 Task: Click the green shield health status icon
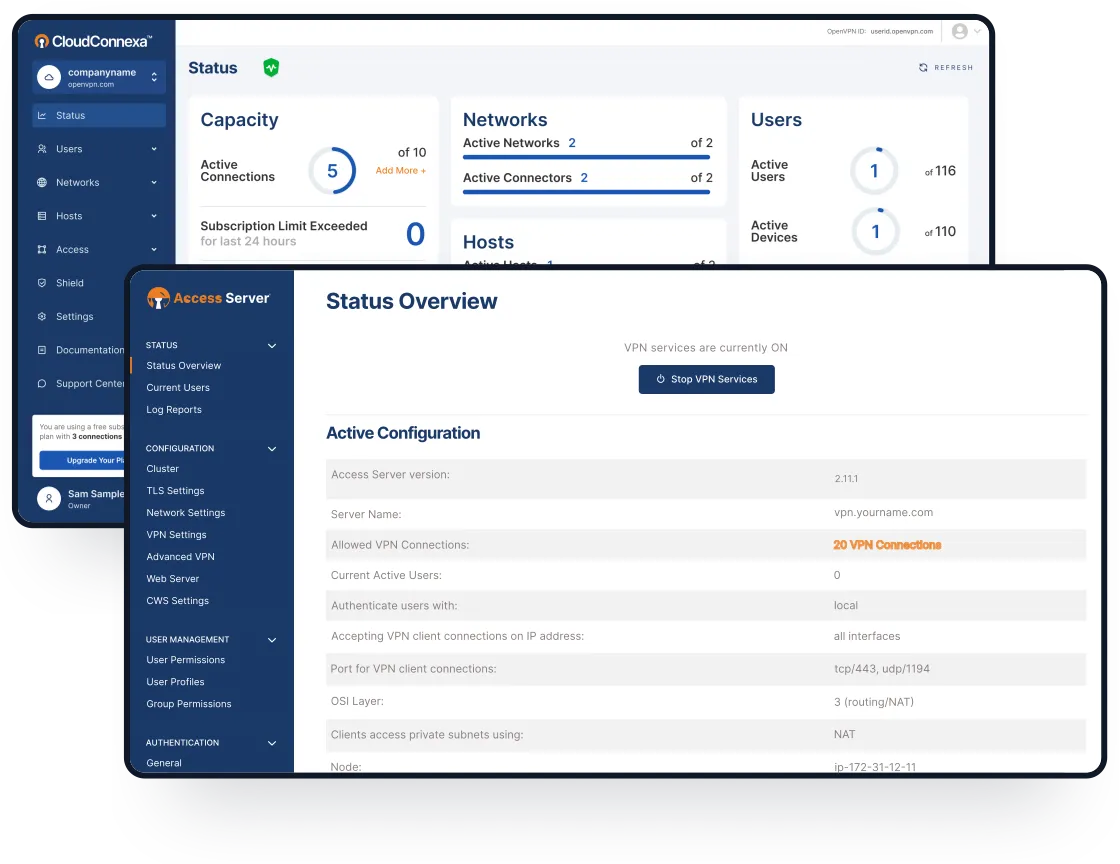click(x=271, y=68)
